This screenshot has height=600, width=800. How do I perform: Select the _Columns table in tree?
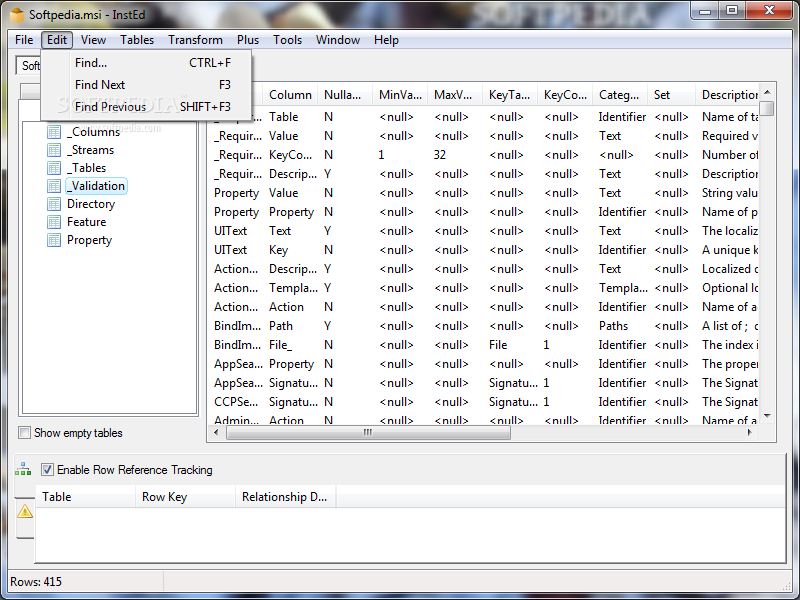point(93,132)
